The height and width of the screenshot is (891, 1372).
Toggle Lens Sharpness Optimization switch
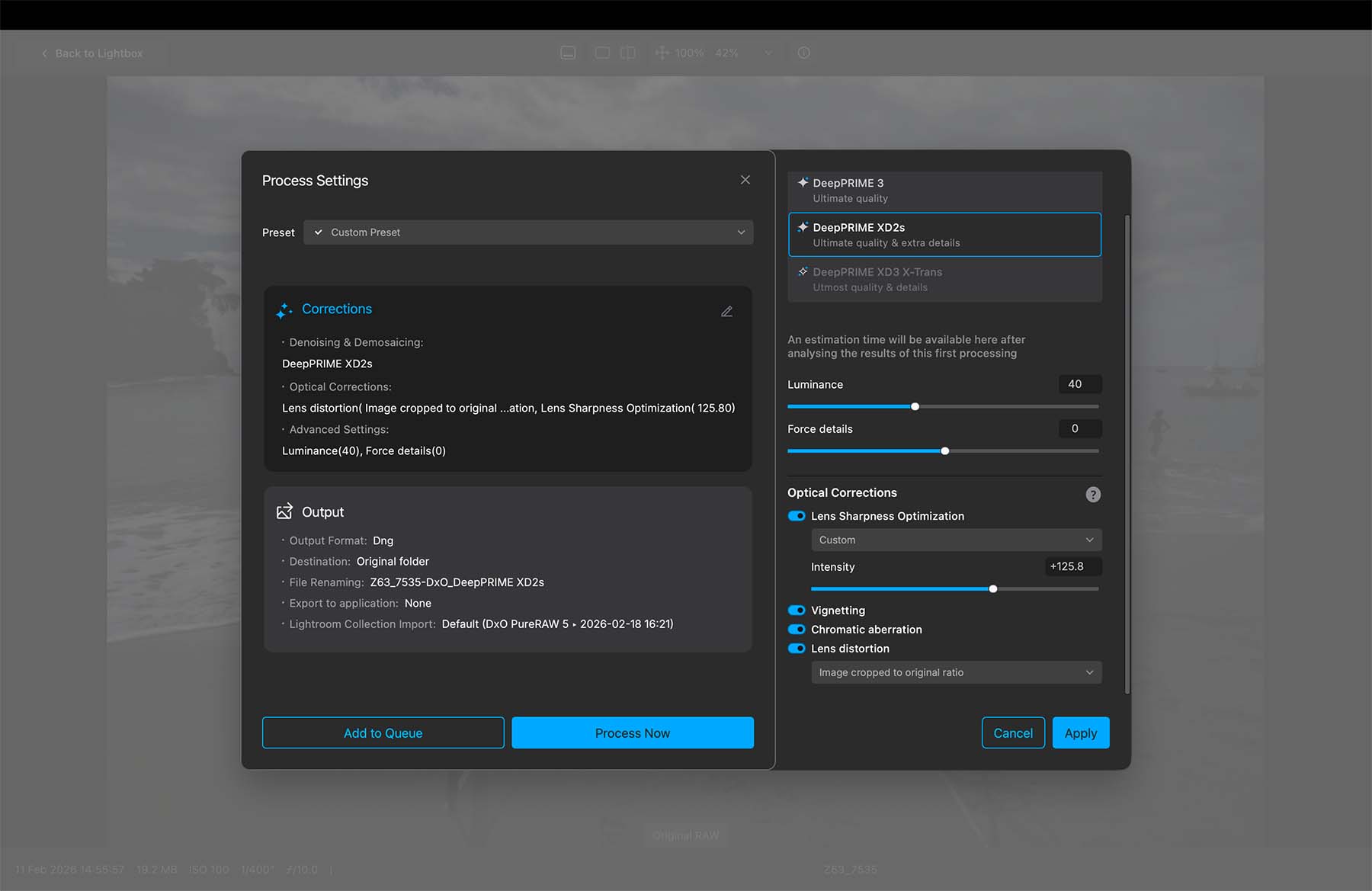pyautogui.click(x=797, y=516)
